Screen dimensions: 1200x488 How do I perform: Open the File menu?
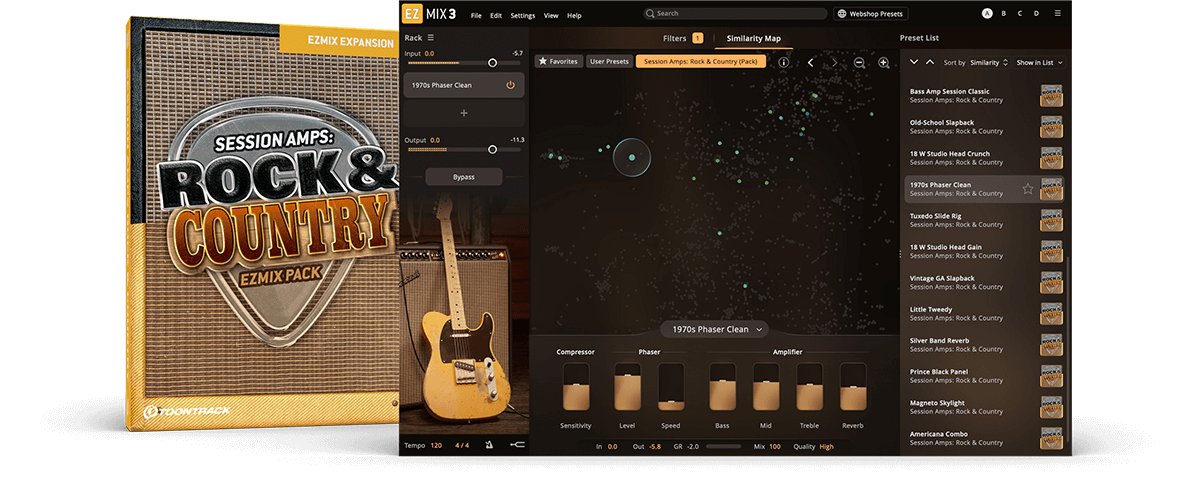point(476,15)
